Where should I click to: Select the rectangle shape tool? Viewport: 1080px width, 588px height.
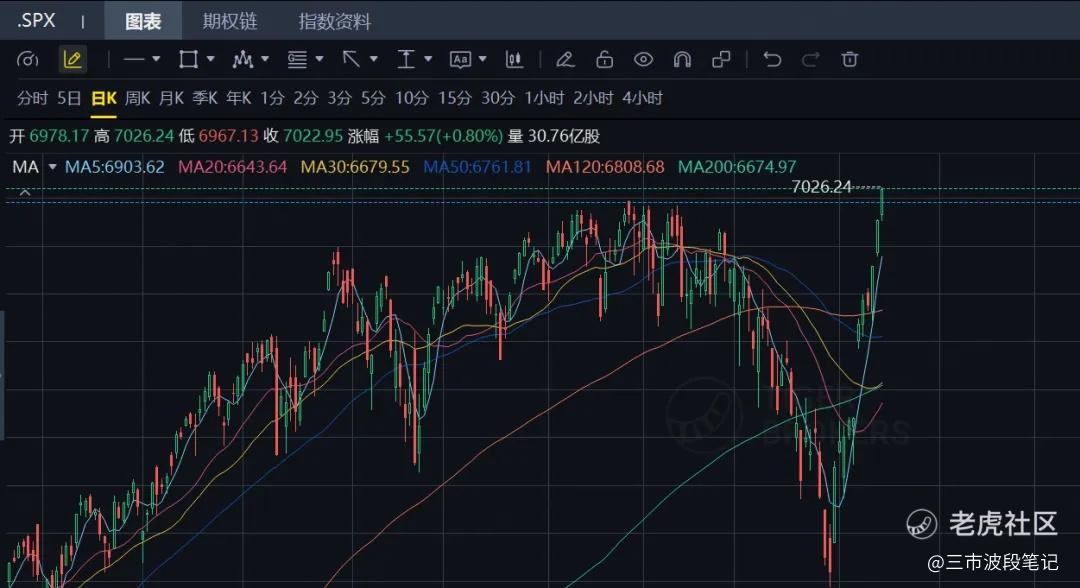click(188, 60)
